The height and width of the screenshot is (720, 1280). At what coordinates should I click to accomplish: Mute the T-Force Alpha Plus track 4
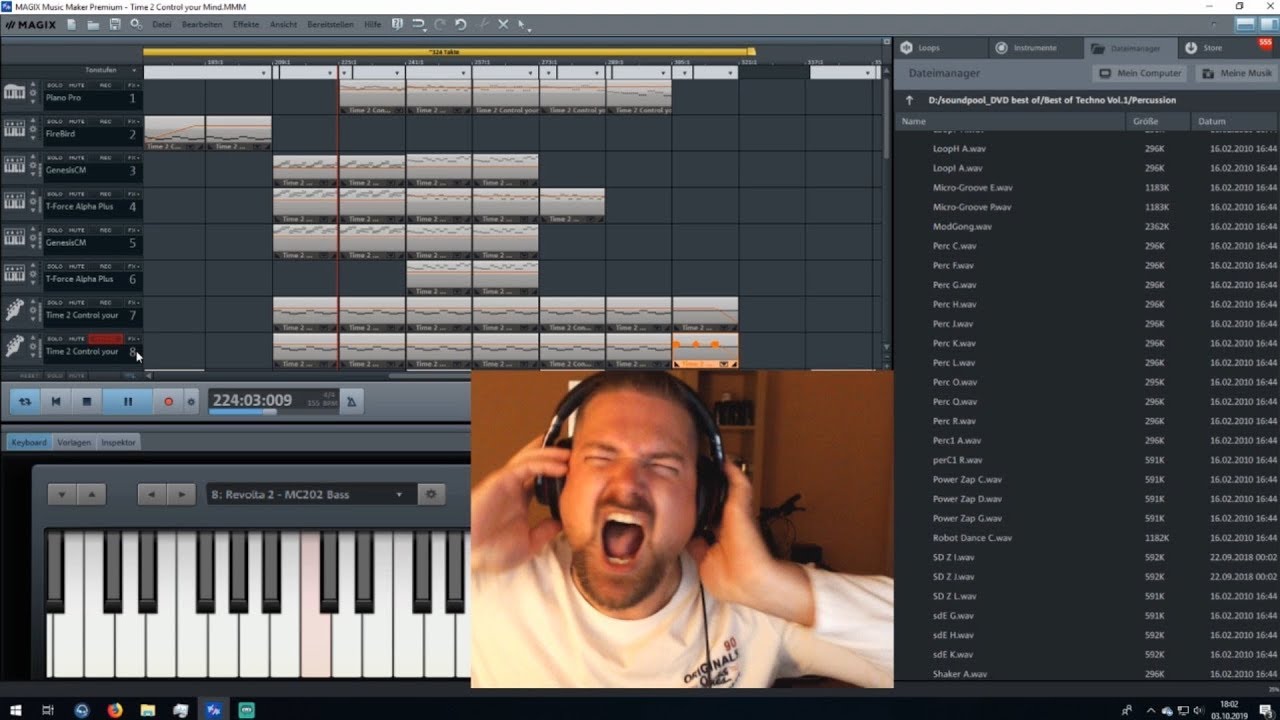pos(77,194)
